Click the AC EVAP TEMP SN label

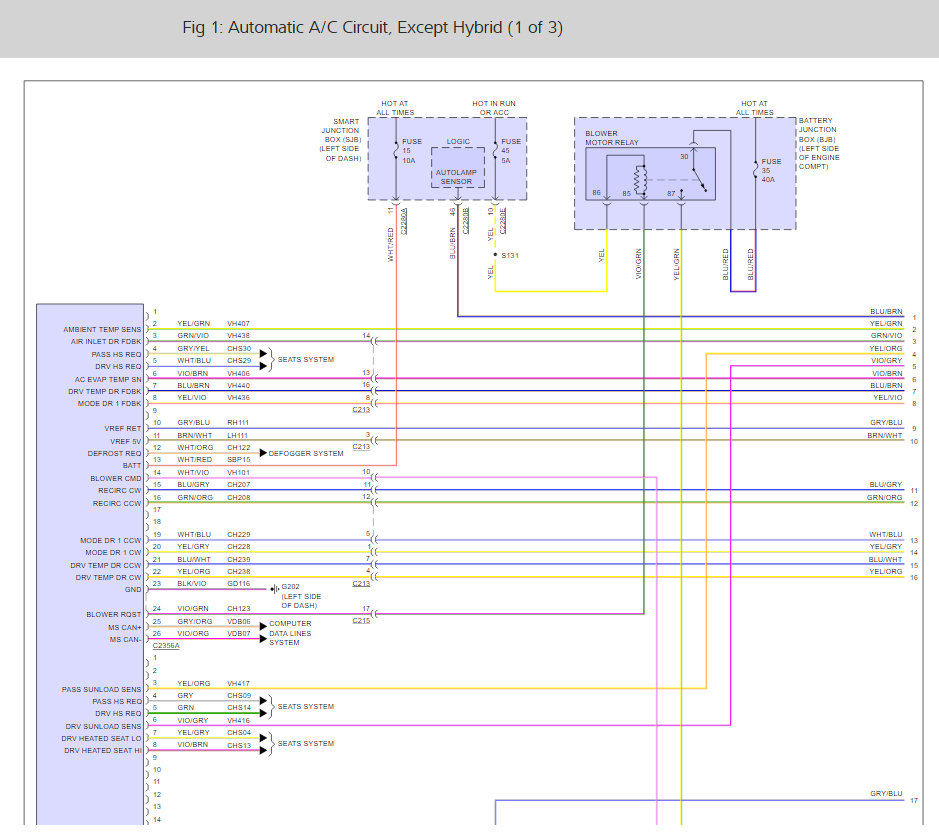tap(108, 379)
